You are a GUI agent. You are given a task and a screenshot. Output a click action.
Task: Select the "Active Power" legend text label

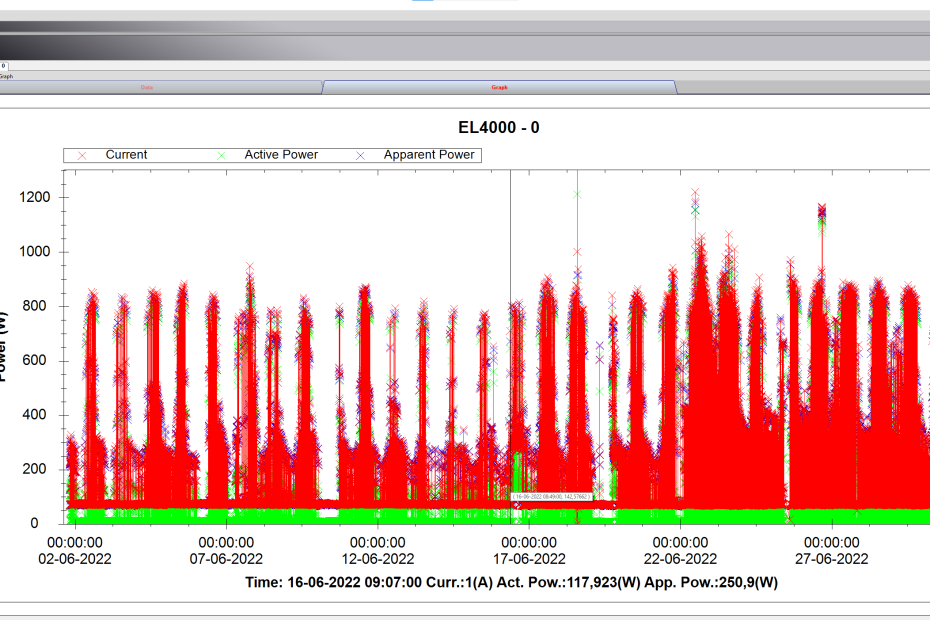pyautogui.click(x=281, y=155)
